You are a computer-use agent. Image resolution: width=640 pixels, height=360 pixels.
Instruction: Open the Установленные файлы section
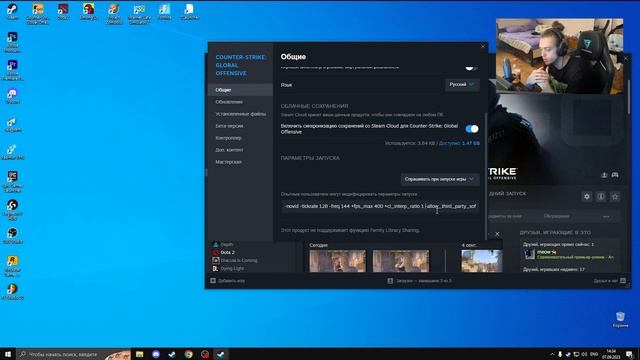pyautogui.click(x=240, y=114)
